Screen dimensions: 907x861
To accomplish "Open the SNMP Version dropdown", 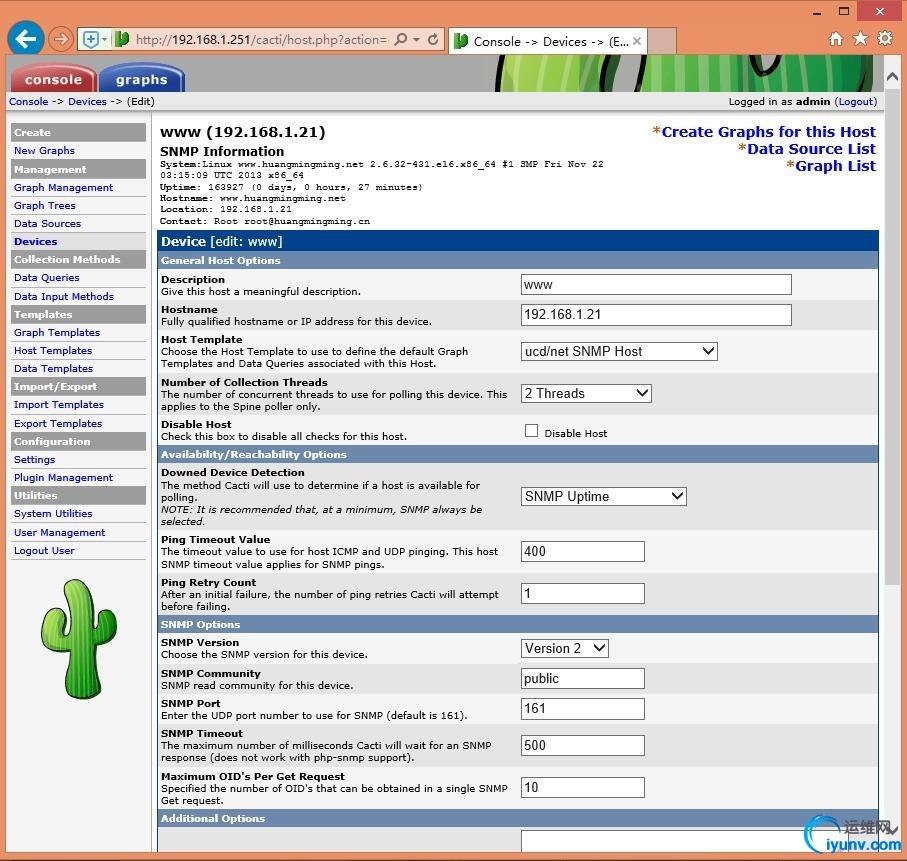I will pos(565,648).
